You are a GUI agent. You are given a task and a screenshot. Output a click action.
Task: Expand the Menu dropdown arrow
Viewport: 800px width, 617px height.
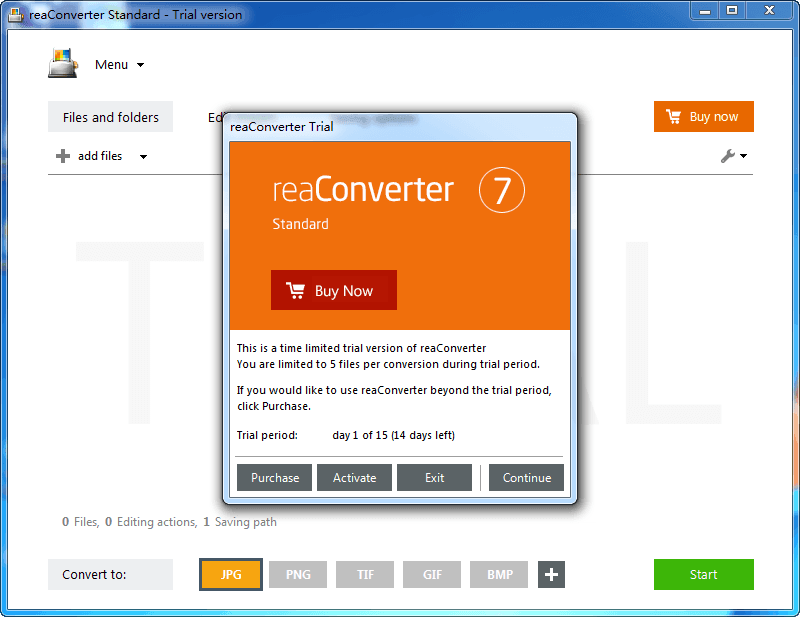(140, 64)
